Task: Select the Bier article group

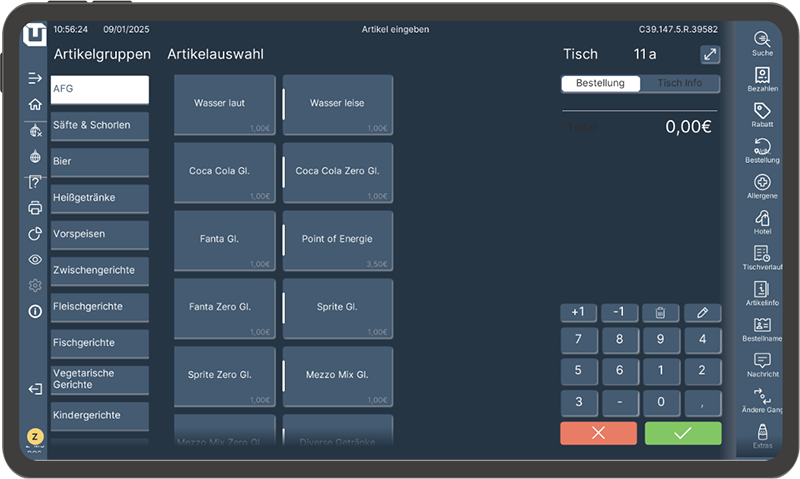Action: pyautogui.click(x=100, y=162)
